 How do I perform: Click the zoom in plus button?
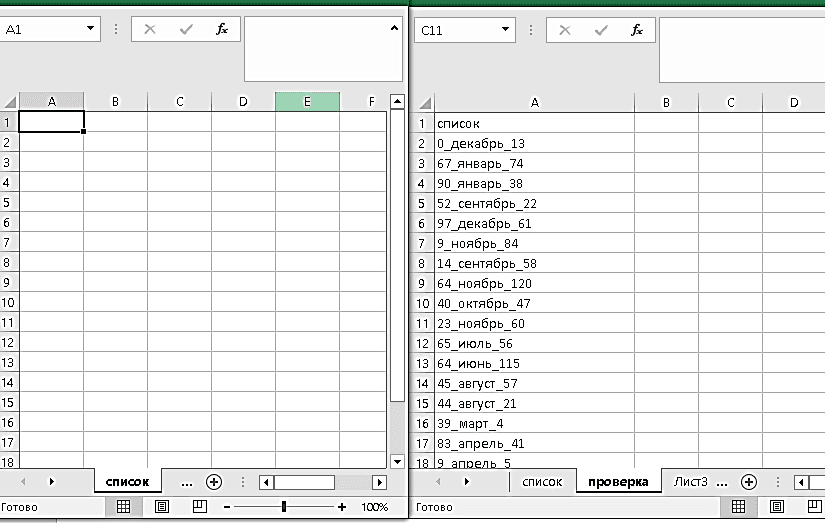(342, 507)
